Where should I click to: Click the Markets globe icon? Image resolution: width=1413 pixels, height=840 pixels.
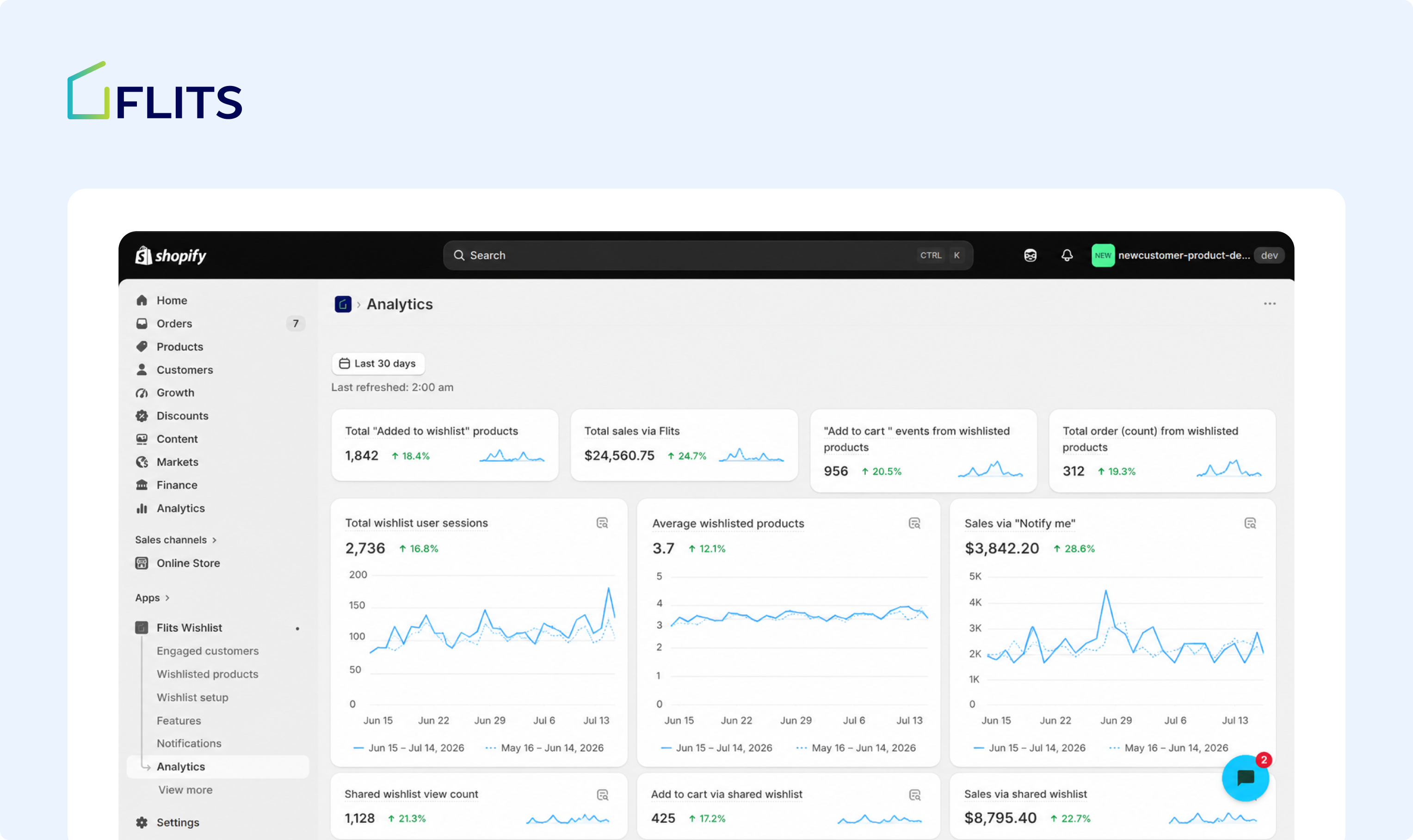142,462
